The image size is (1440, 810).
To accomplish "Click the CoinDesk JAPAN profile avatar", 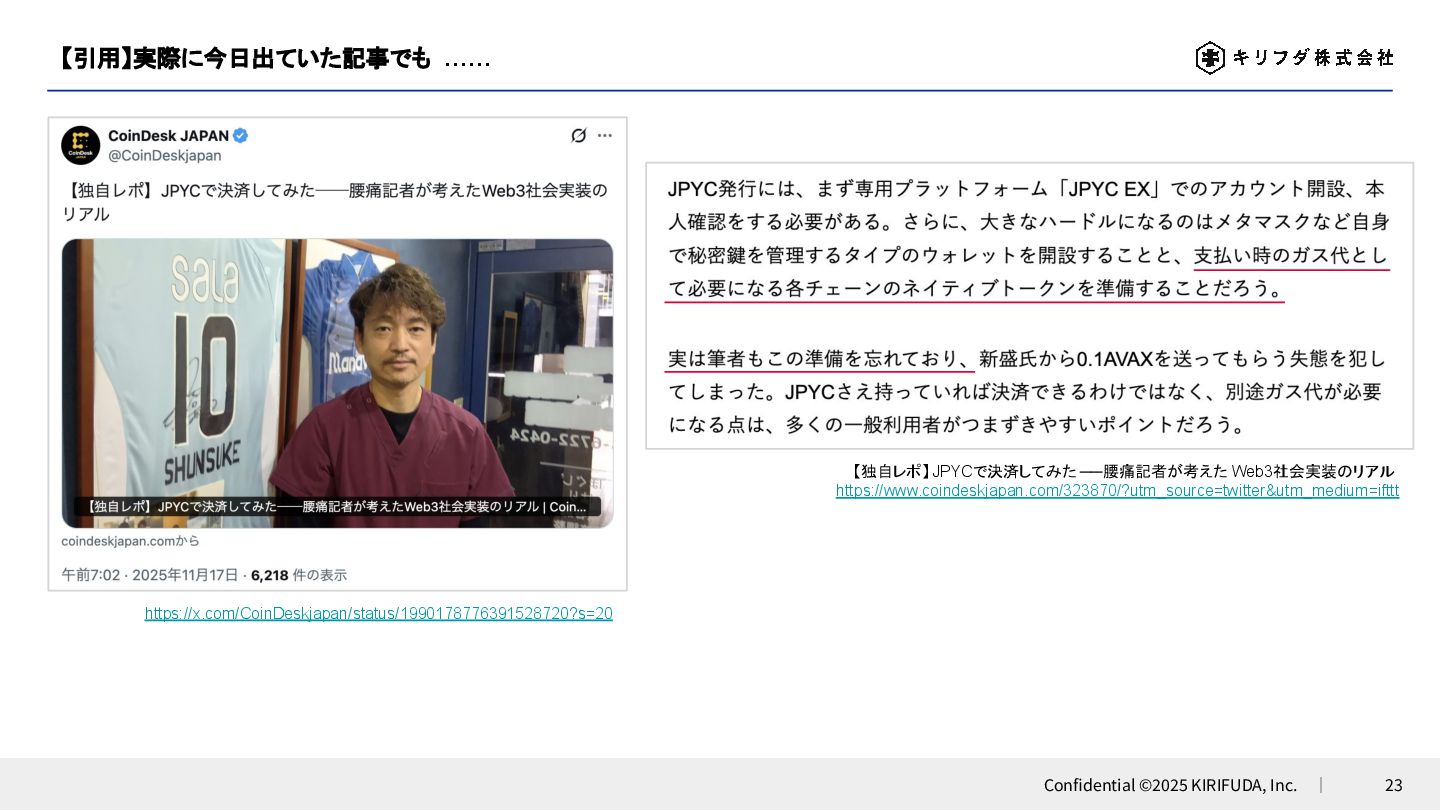I will coord(80,145).
